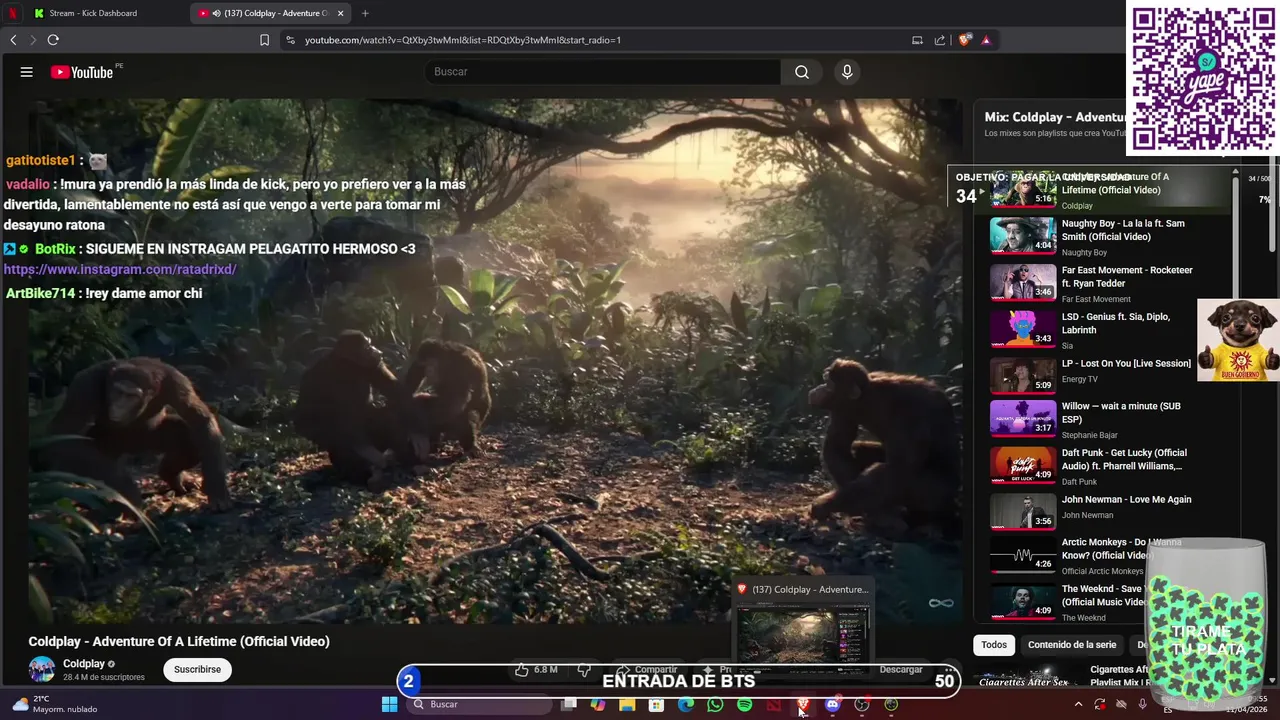Subscribe with the Suscribirse button

197,669
